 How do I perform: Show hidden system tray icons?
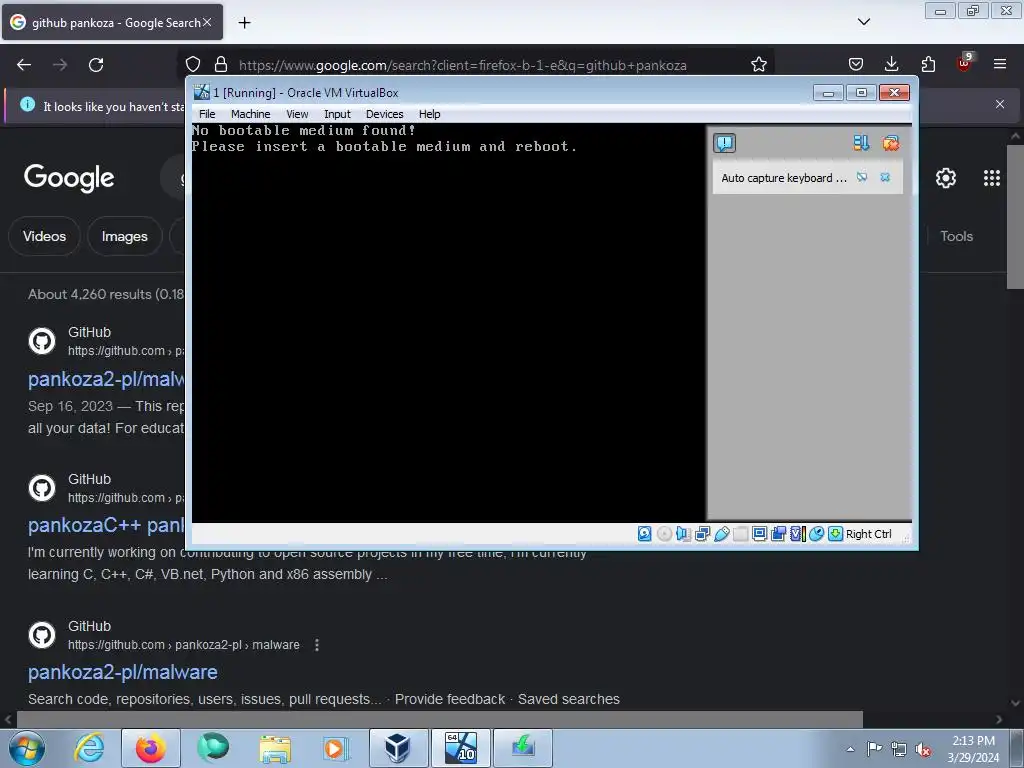pyautogui.click(x=850, y=749)
